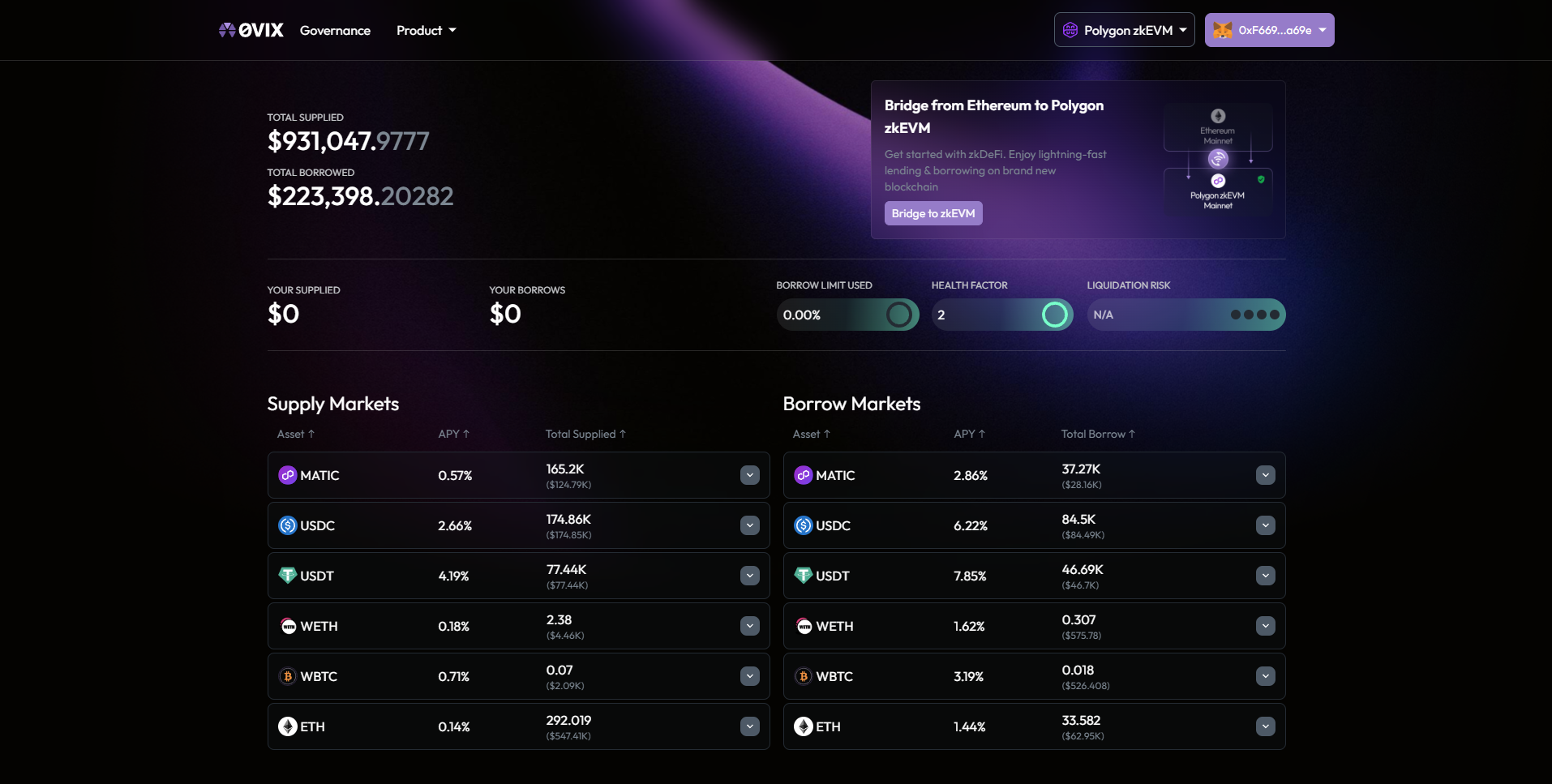
Task: Click the 84.5K USDC total borrow value
Action: (x=1078, y=519)
